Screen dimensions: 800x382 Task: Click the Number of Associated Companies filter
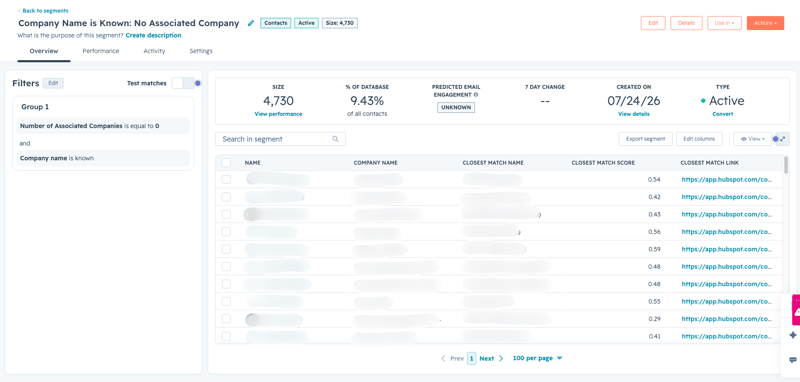104,125
